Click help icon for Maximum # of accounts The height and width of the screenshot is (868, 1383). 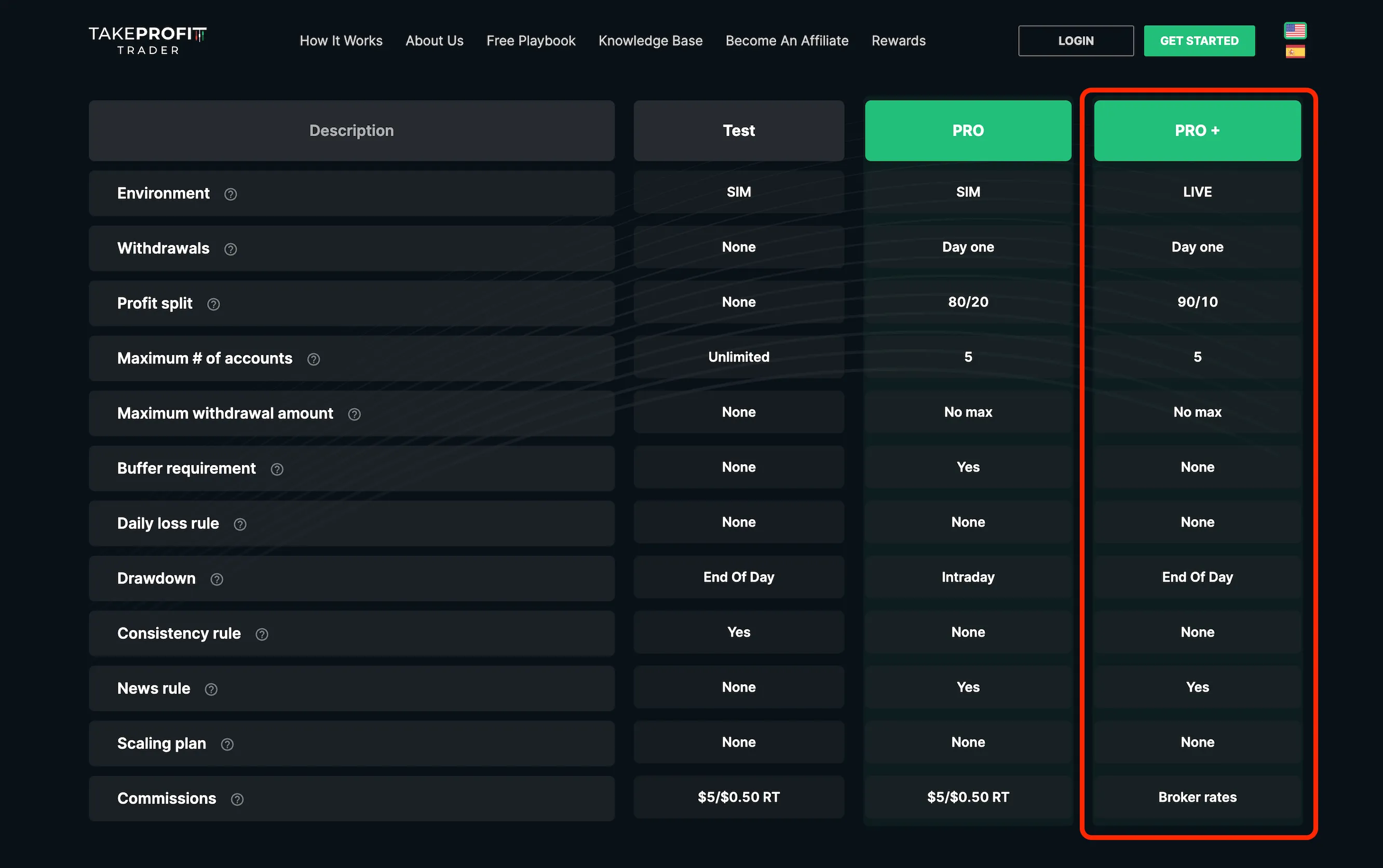[314, 359]
